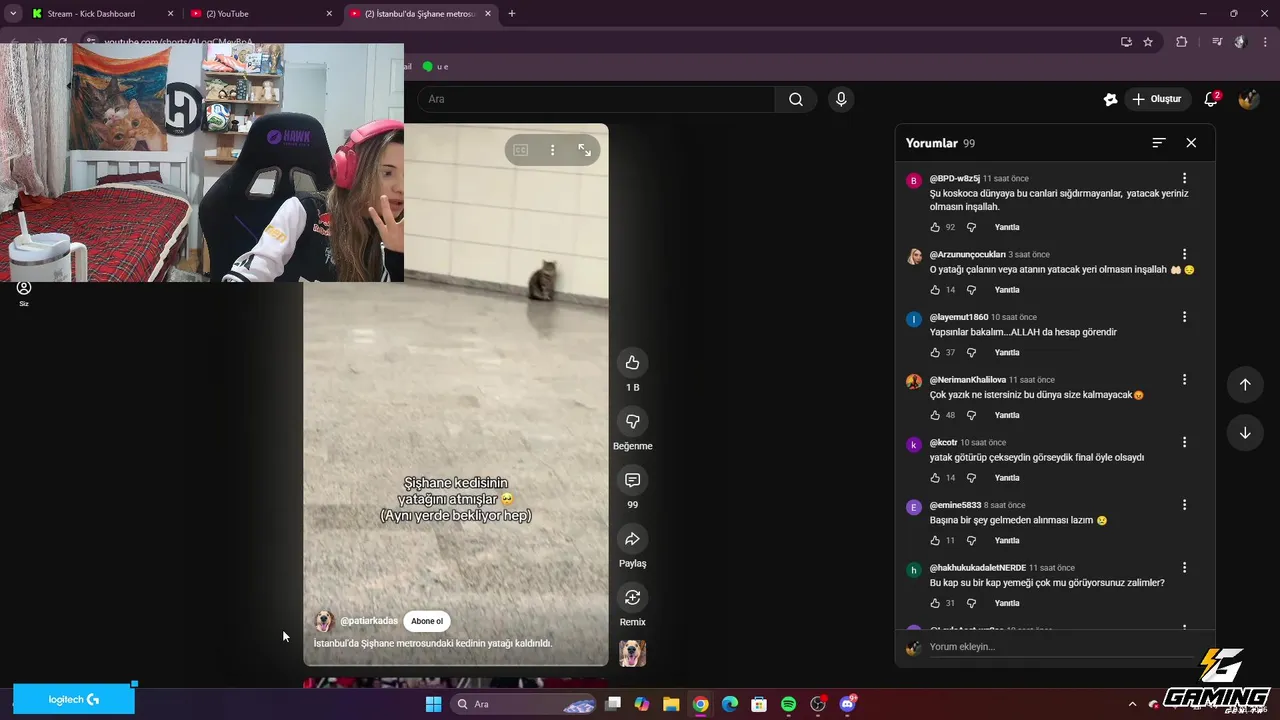Select the İstanbul'da Şişhane metrosu tab
The width and height of the screenshot is (1280, 720).
421,14
